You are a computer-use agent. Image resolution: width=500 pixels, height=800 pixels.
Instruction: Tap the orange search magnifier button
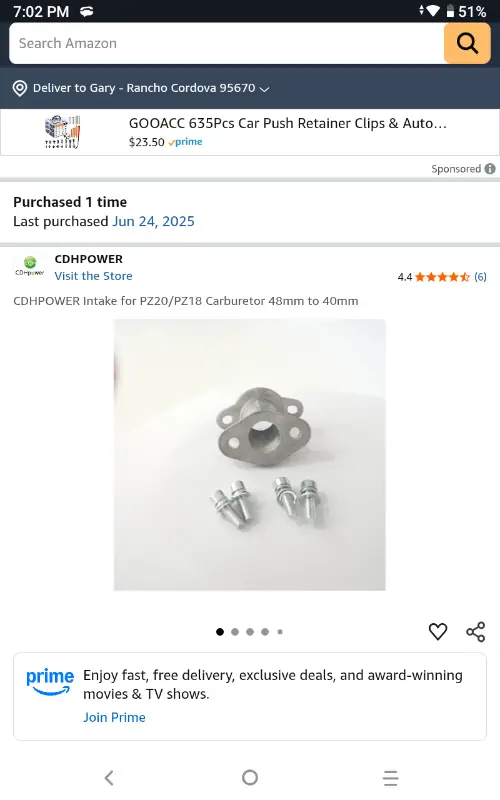point(467,43)
